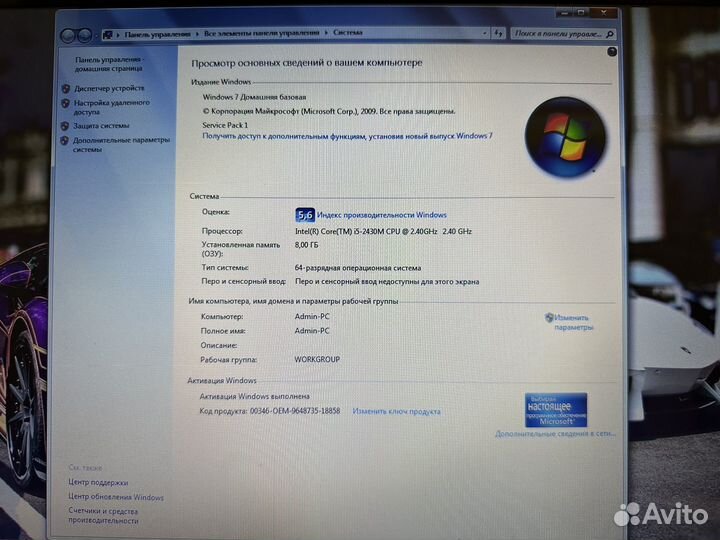Click the shield icon next to Настройка удаленного доступа
720x540 pixels.
click(x=65, y=103)
